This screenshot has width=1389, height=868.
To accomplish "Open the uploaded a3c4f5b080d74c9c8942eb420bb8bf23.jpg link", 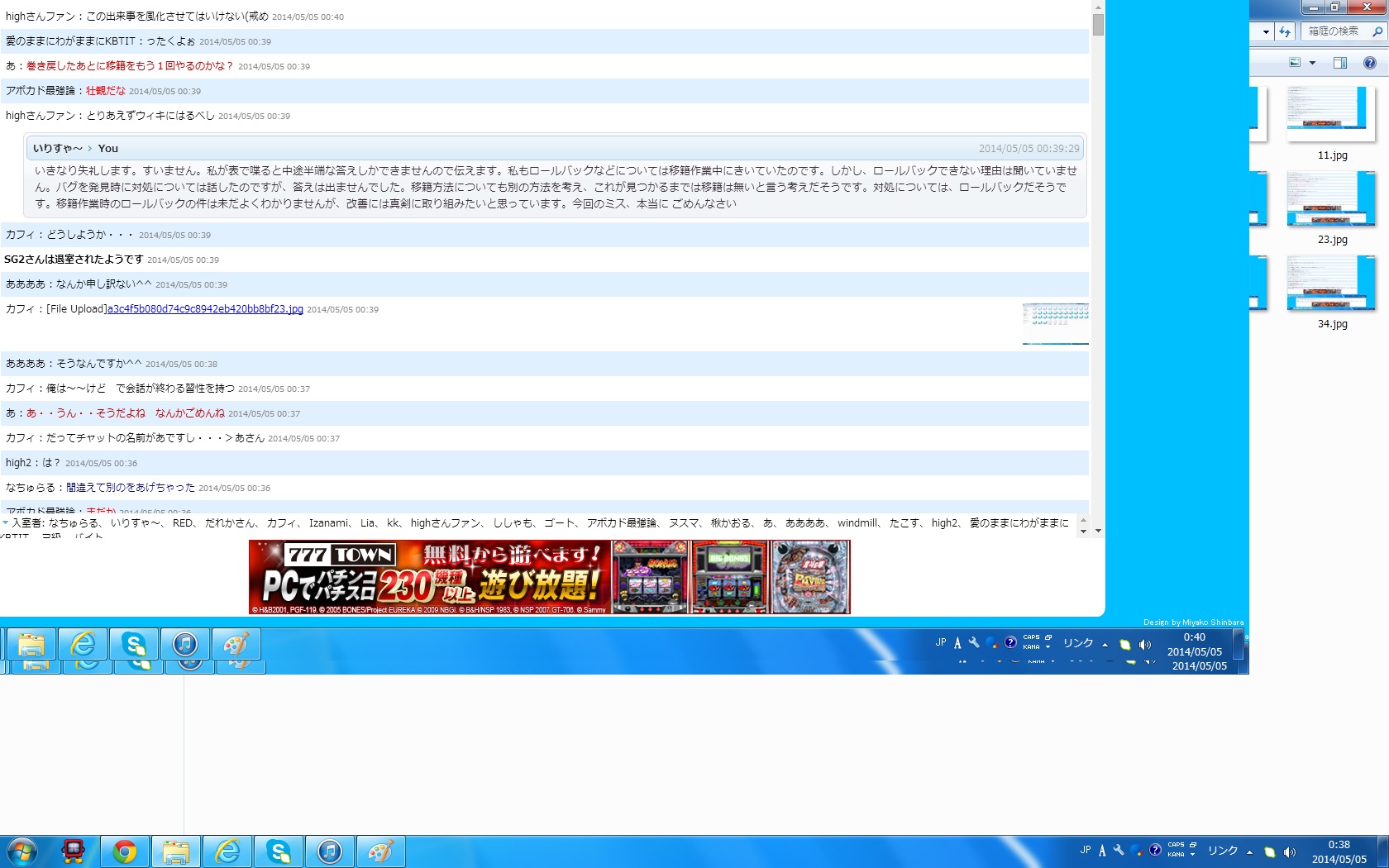I will 205,309.
